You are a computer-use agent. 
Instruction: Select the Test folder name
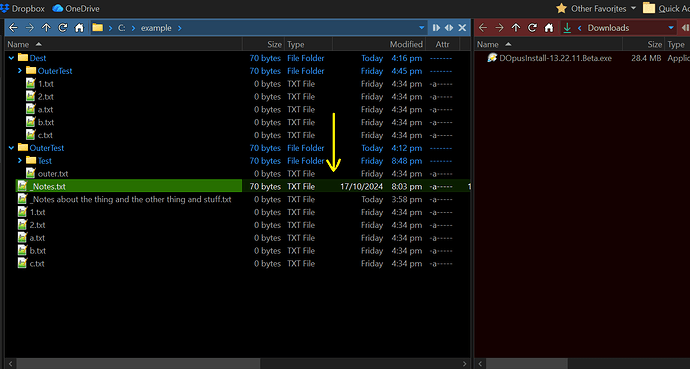tap(44, 161)
